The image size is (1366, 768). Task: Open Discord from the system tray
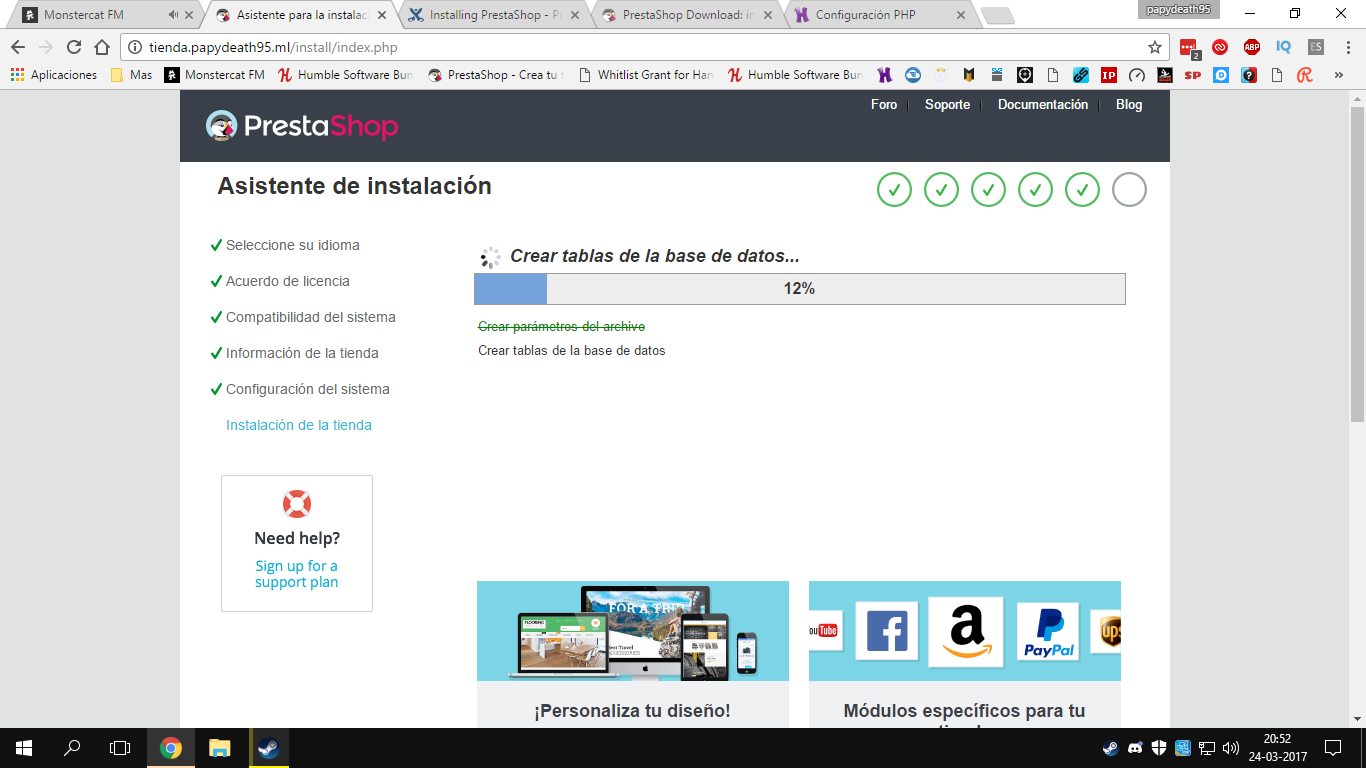[x=1135, y=748]
